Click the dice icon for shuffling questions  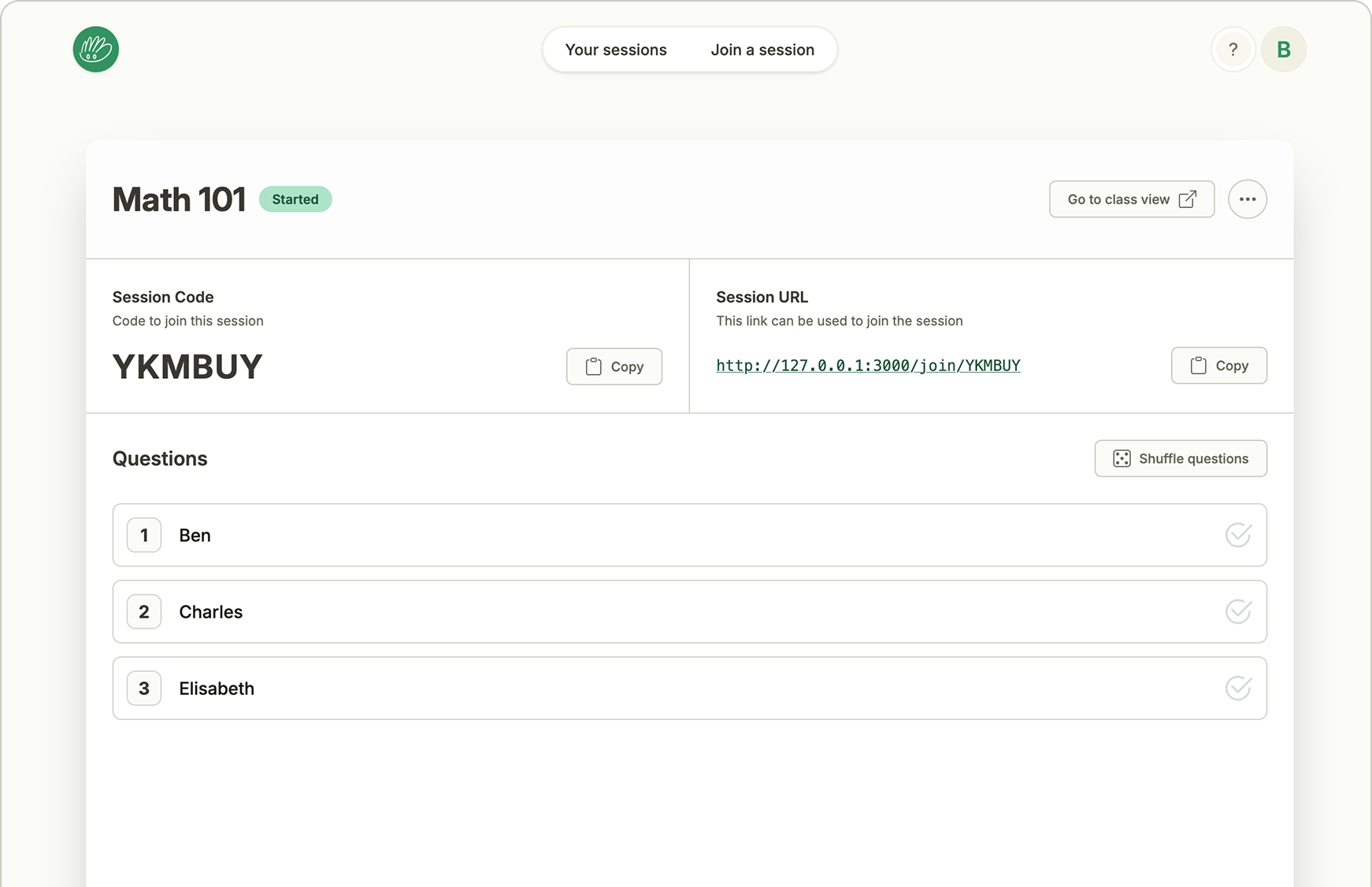(x=1122, y=458)
